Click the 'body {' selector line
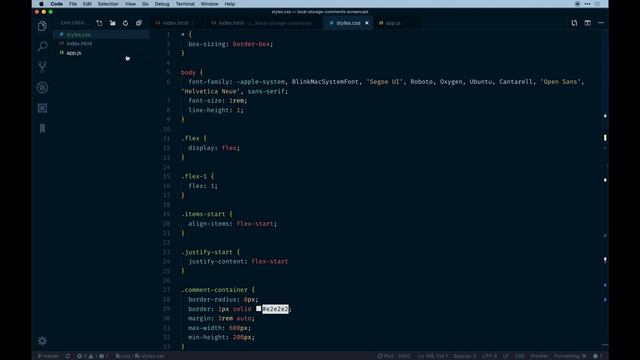Viewport: 640px width, 360px height. point(191,72)
